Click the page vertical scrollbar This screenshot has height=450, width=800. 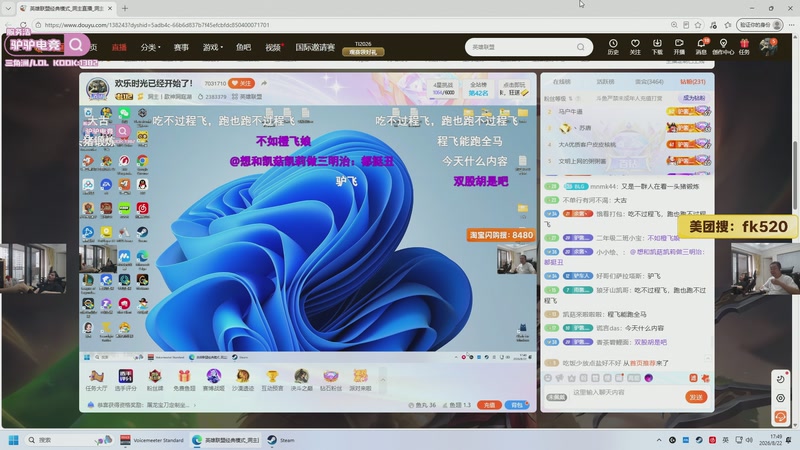coord(794,122)
